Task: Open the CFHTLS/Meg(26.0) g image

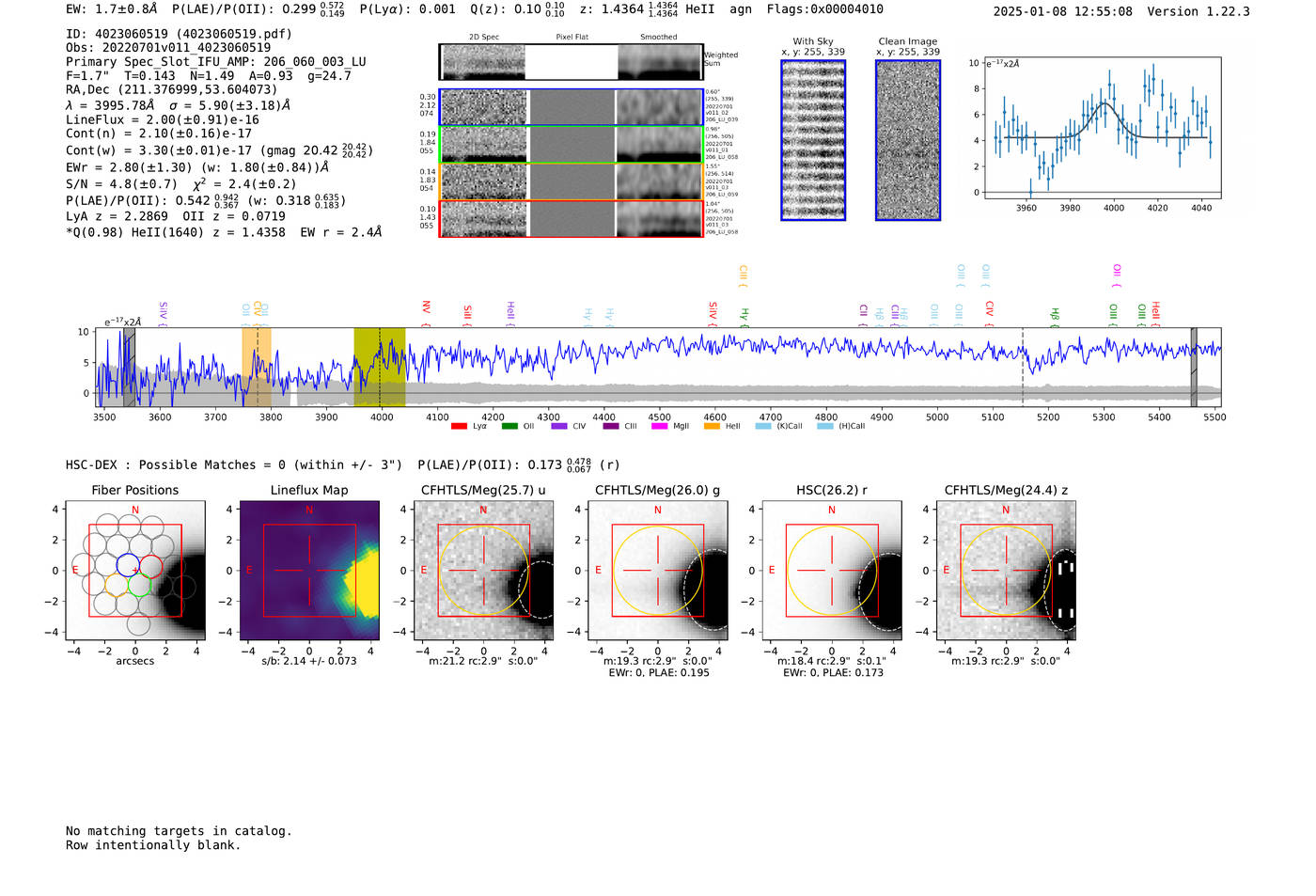Action: (x=658, y=571)
